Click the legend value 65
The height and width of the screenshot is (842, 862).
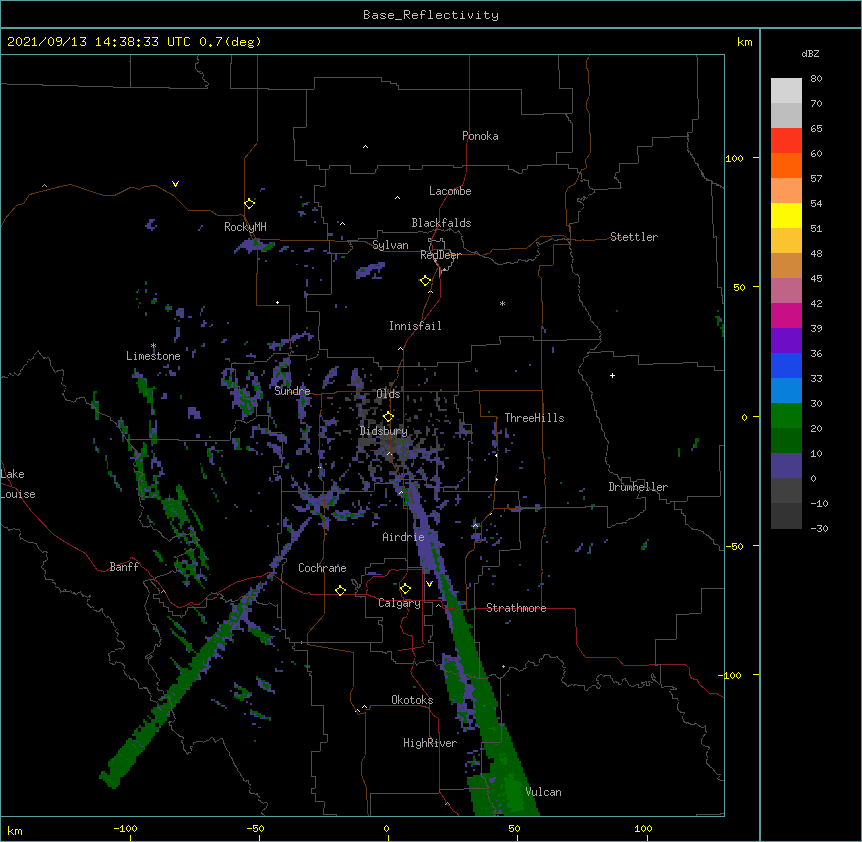[x=816, y=129]
